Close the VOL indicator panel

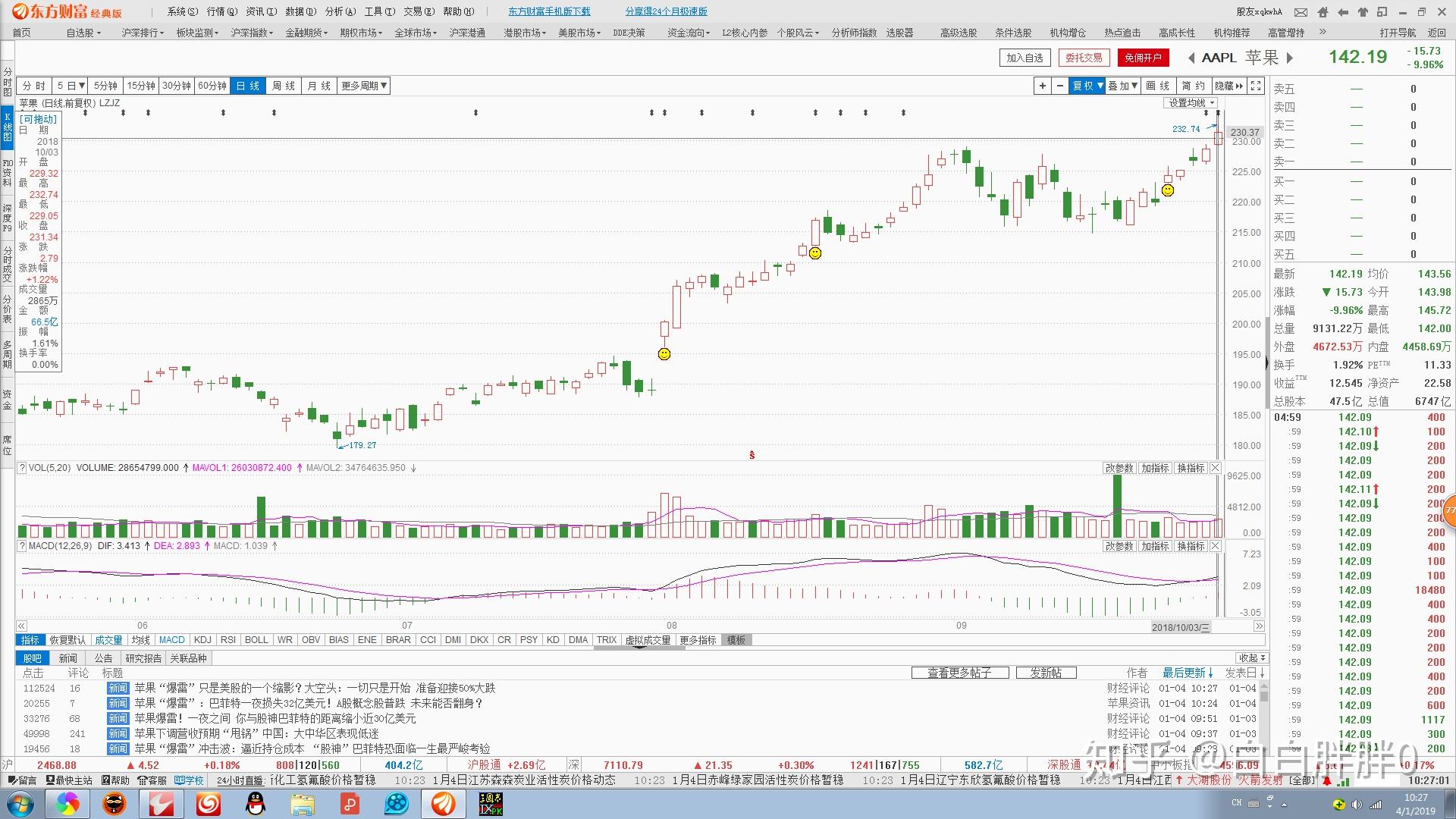(x=1215, y=468)
